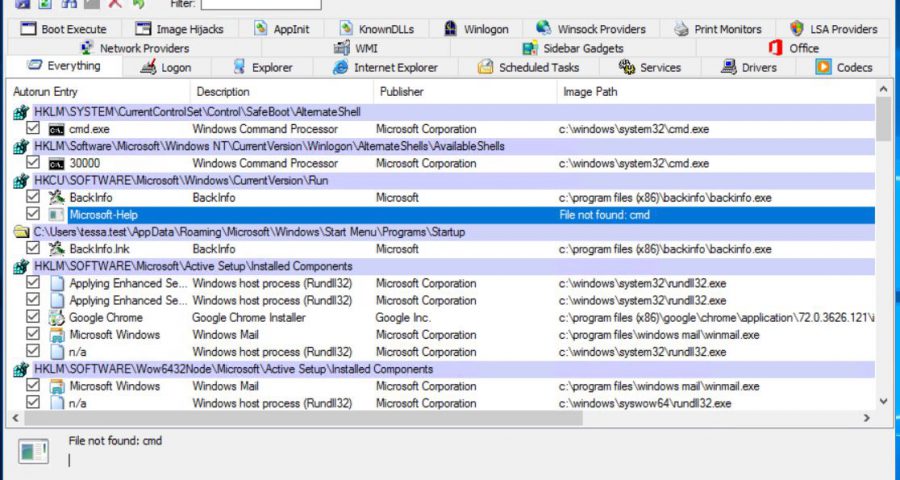Click the Winsock Providers globe icon
Screen dimensions: 900x480
pos(544,28)
